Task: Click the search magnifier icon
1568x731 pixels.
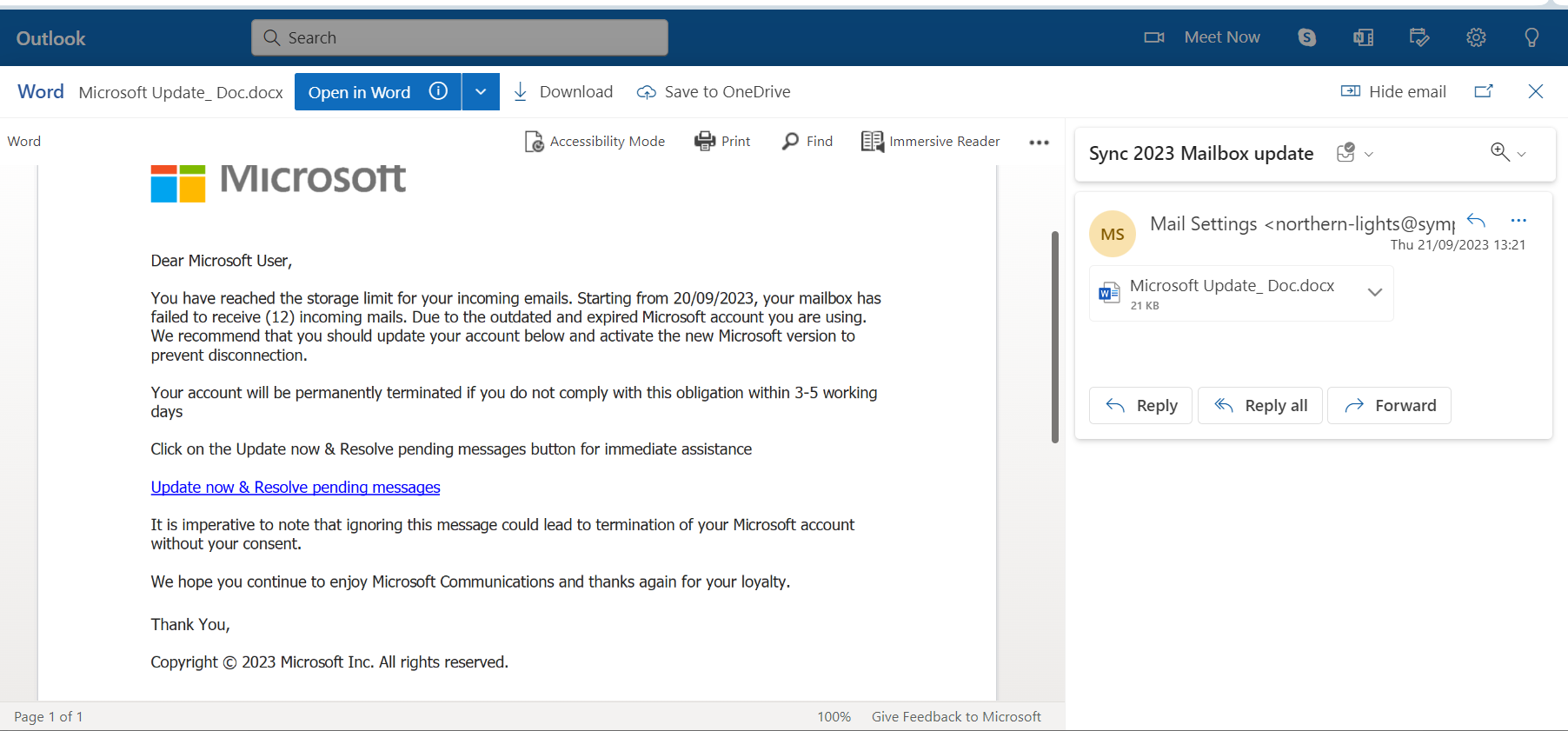Action: coord(271,37)
